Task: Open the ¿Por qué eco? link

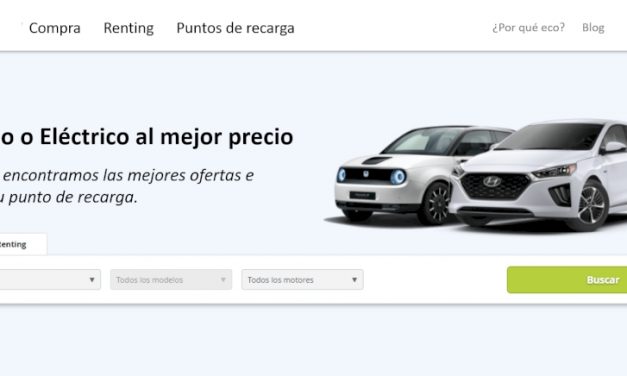Action: 528,28
